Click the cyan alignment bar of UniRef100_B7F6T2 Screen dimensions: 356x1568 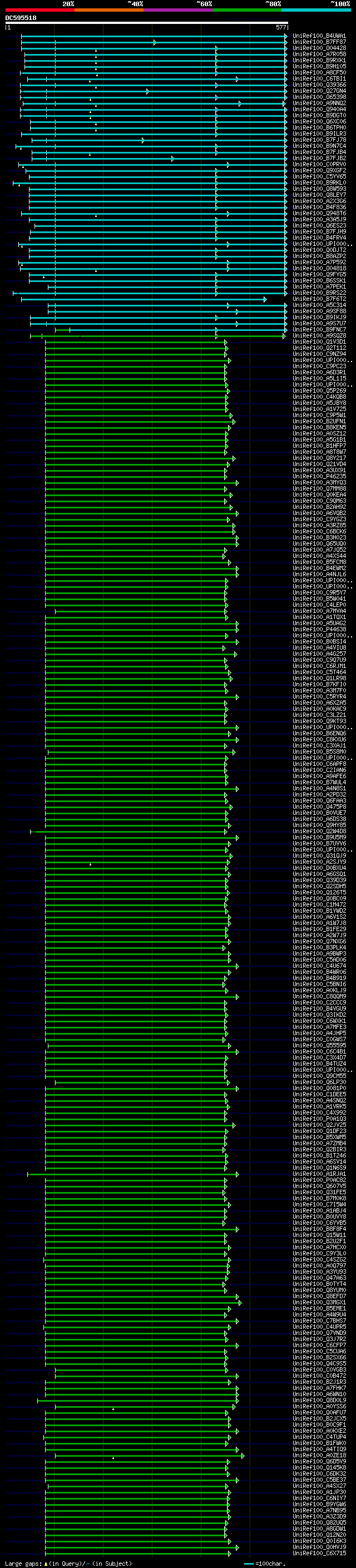(143, 299)
